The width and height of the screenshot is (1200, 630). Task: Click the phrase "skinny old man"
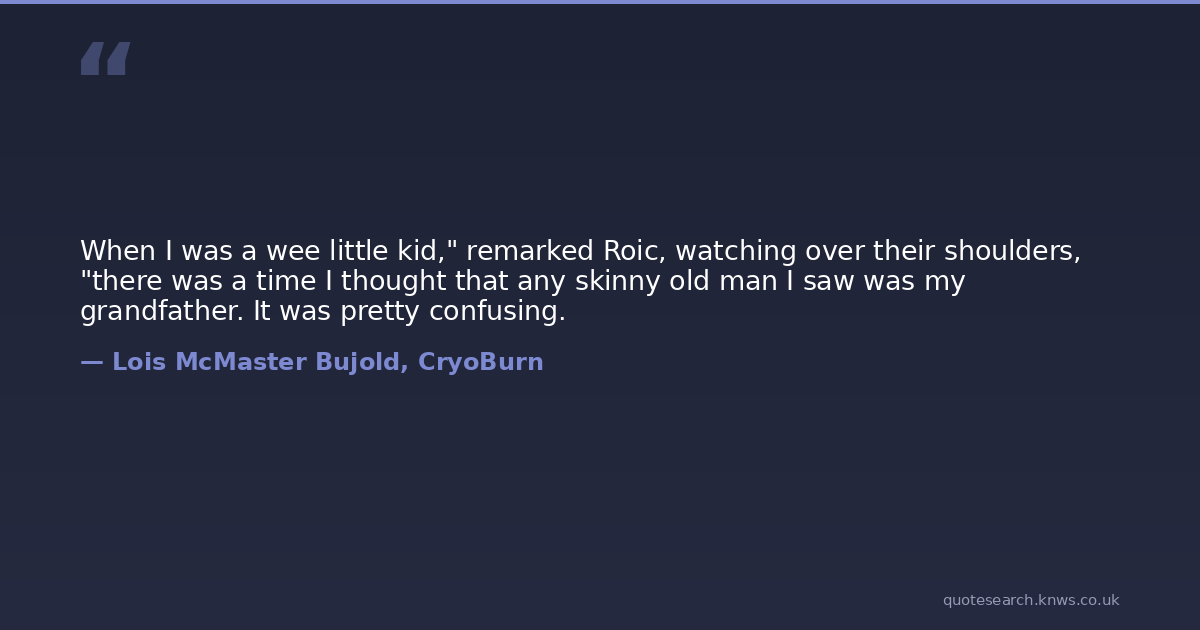pos(676,282)
